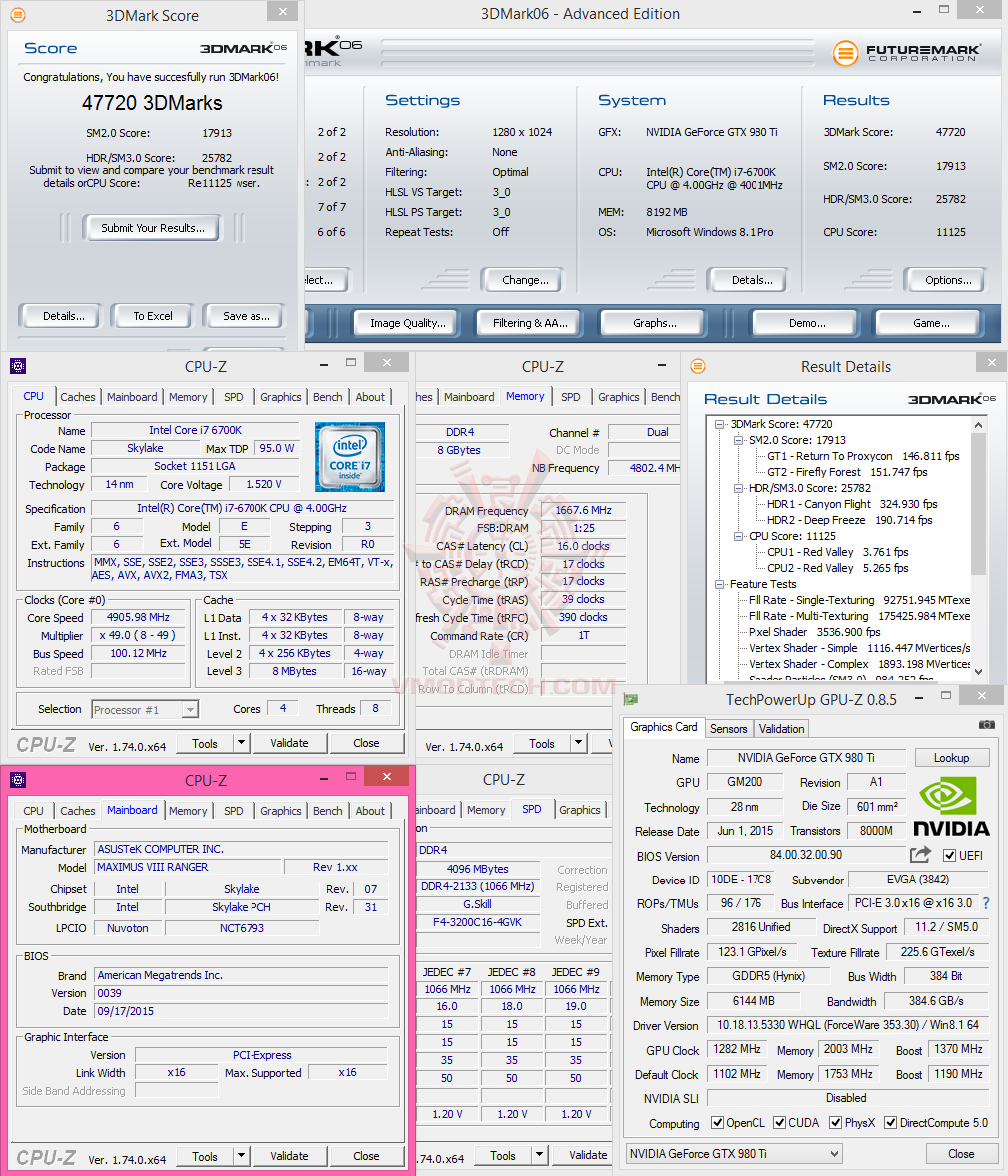Enable or disable the UEFI checkbox
The image size is (1008, 1176).
click(x=949, y=855)
